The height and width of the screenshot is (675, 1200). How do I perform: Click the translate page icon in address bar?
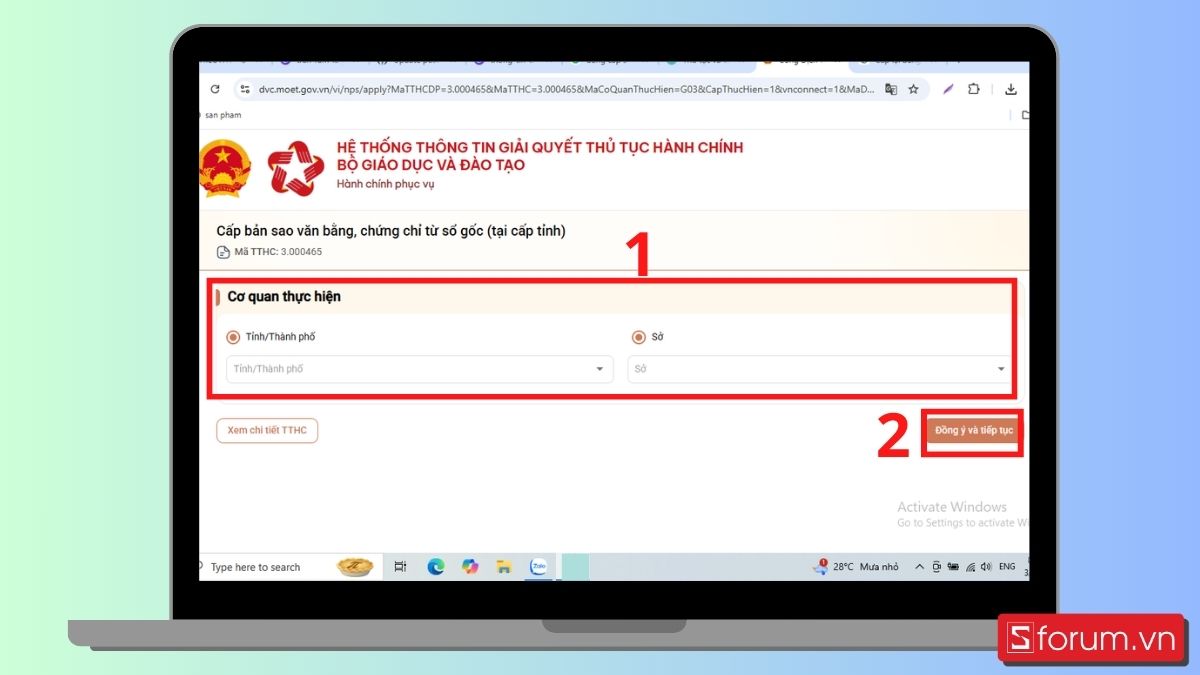coord(891,89)
